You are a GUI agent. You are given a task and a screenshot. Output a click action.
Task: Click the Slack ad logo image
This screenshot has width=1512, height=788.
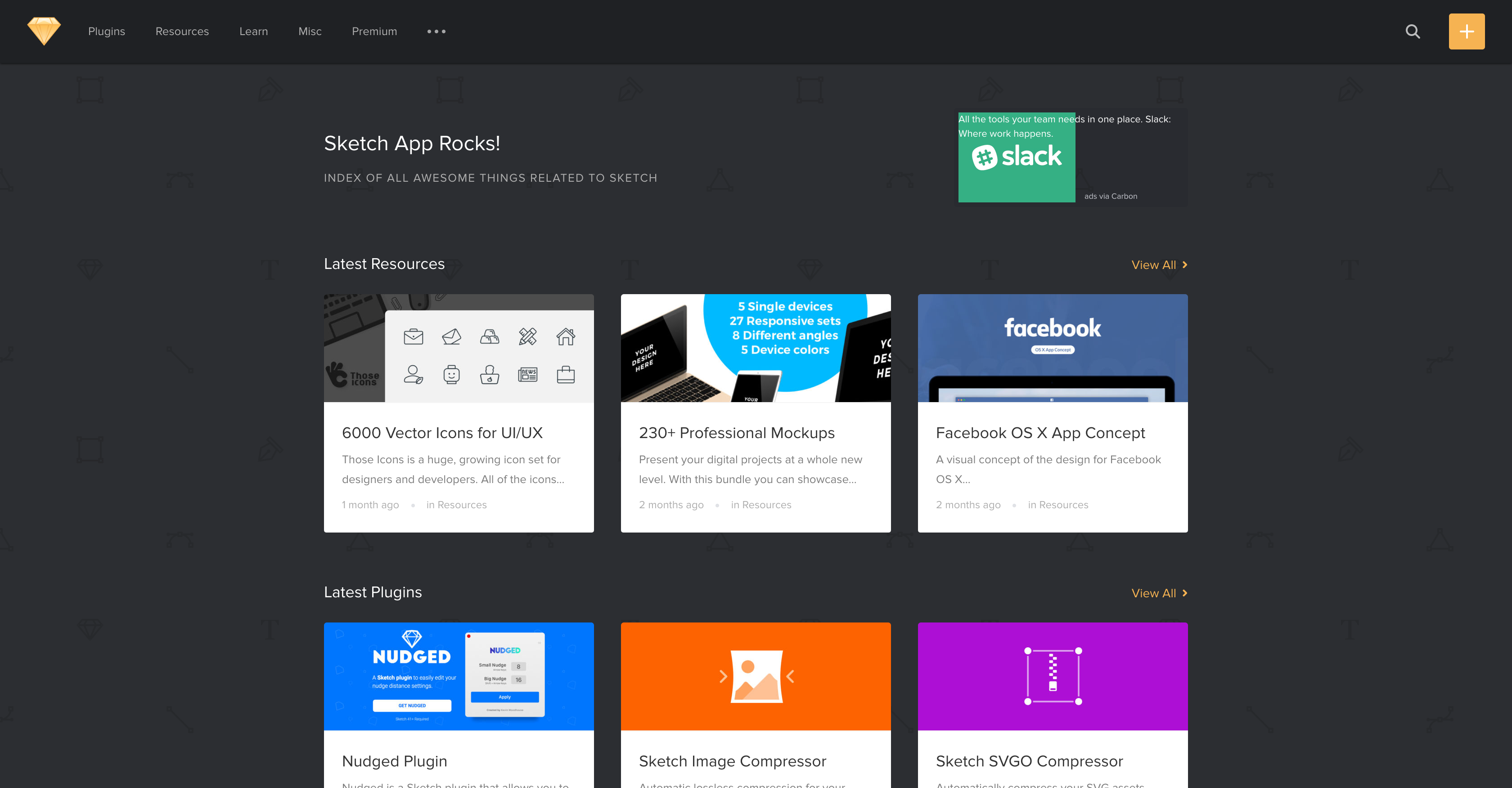pyautogui.click(x=1017, y=157)
